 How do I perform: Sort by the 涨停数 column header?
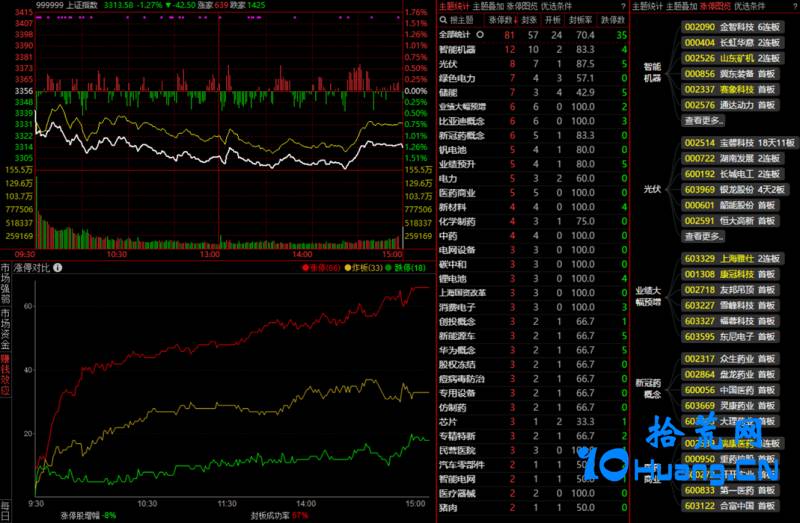tap(503, 20)
